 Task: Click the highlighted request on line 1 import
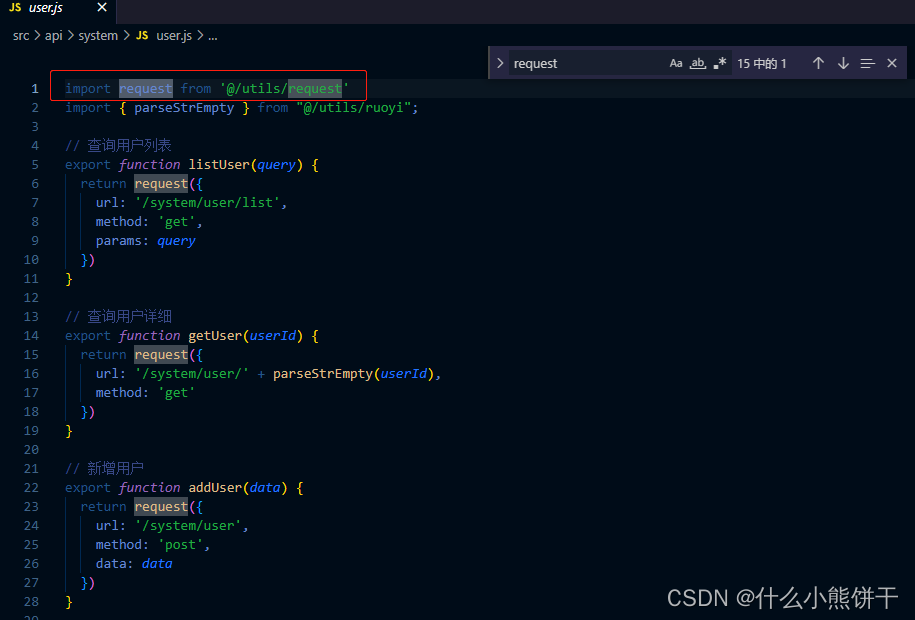click(x=146, y=89)
